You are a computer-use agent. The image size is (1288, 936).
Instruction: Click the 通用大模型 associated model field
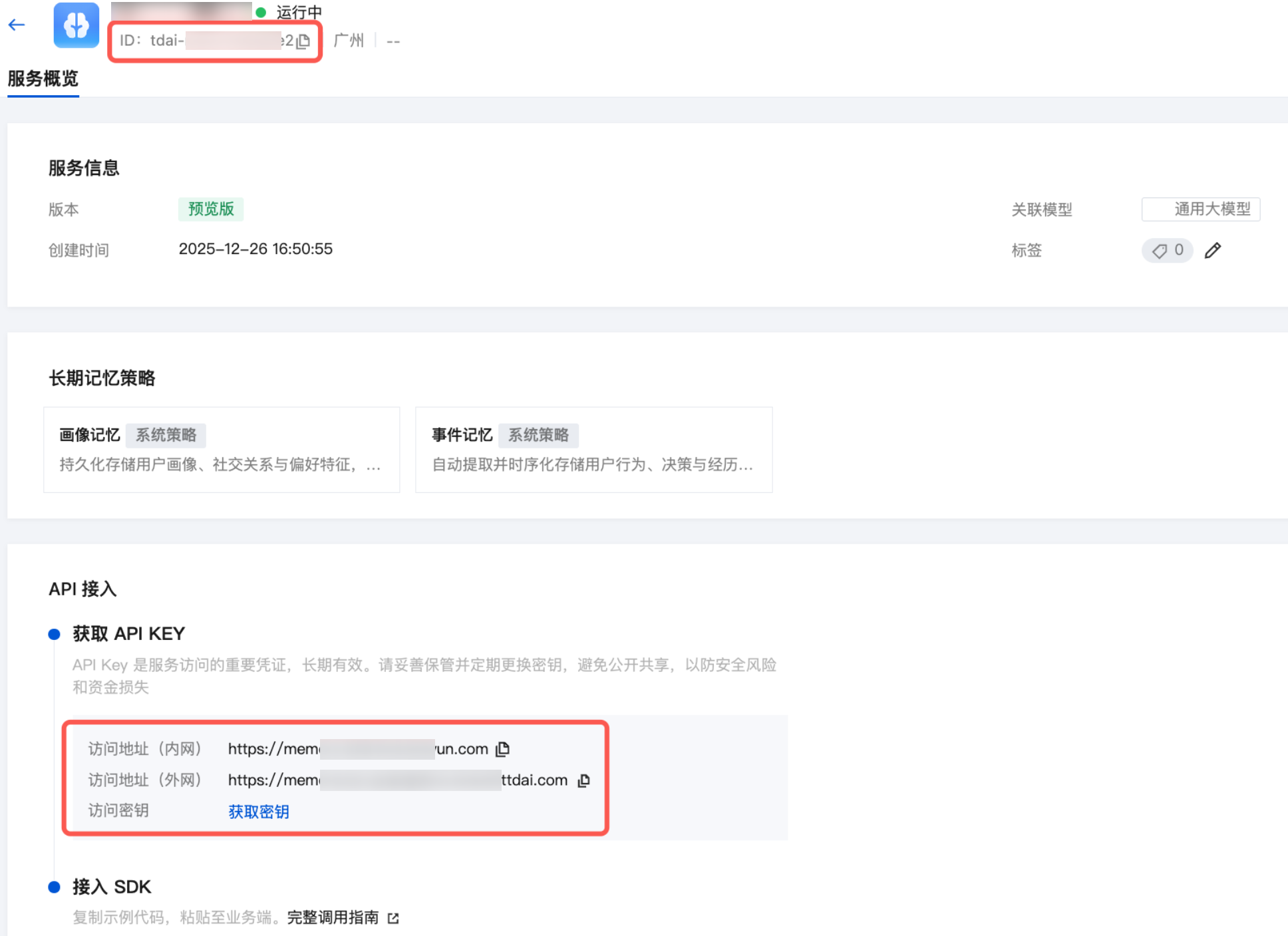[x=1200, y=209]
